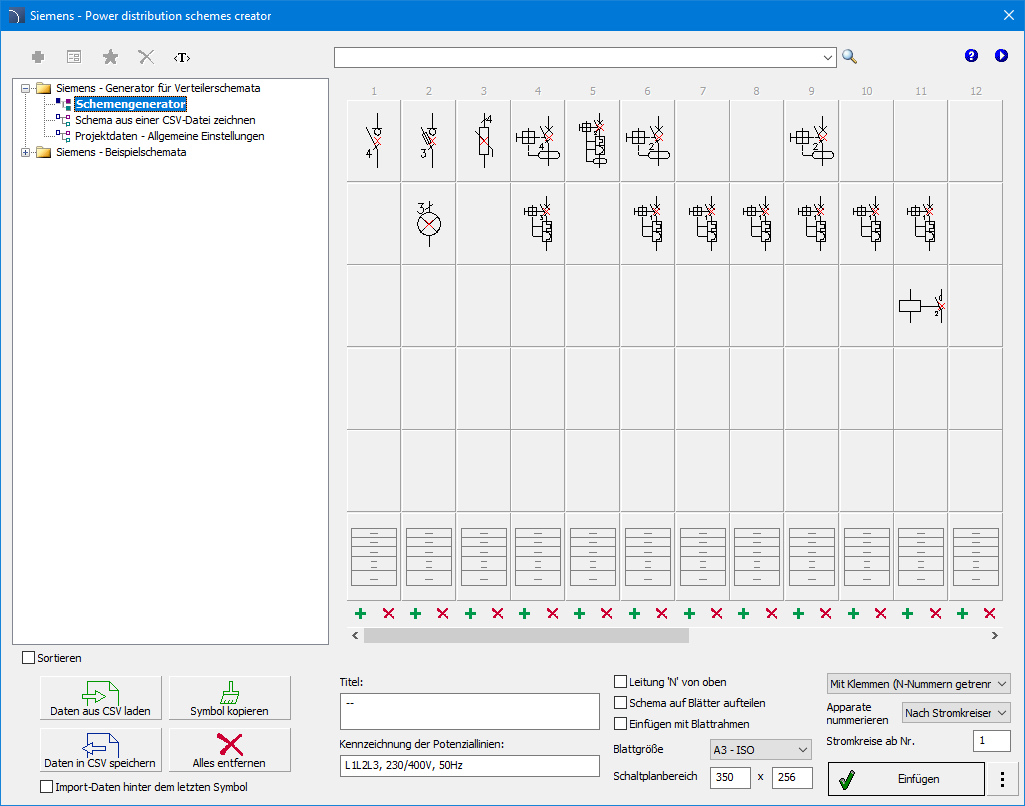1025x806 pixels.
Task: Select the switch symbol in column 1
Action: click(373, 141)
